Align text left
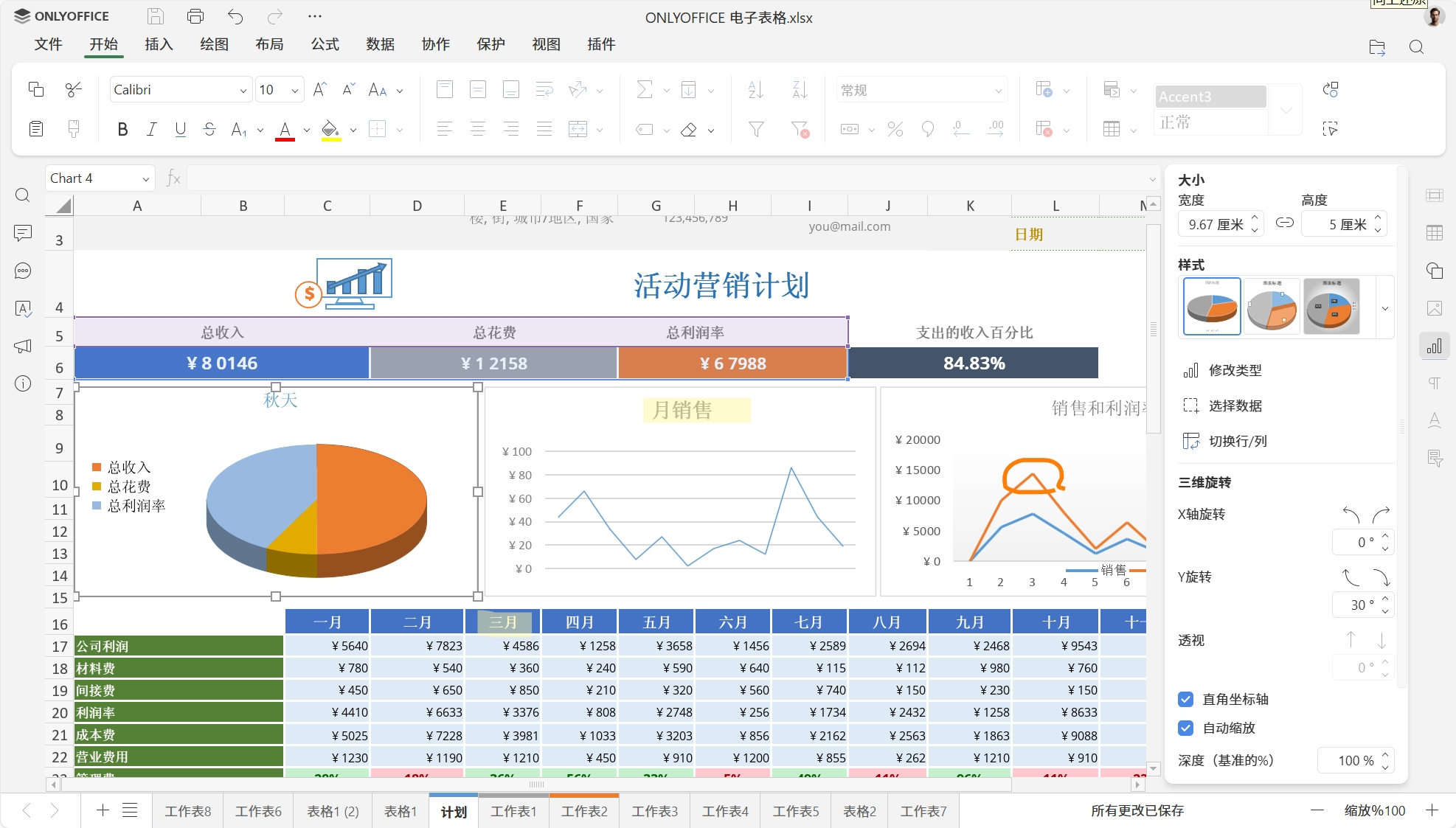Viewport: 1456px width, 828px height. coord(444,130)
